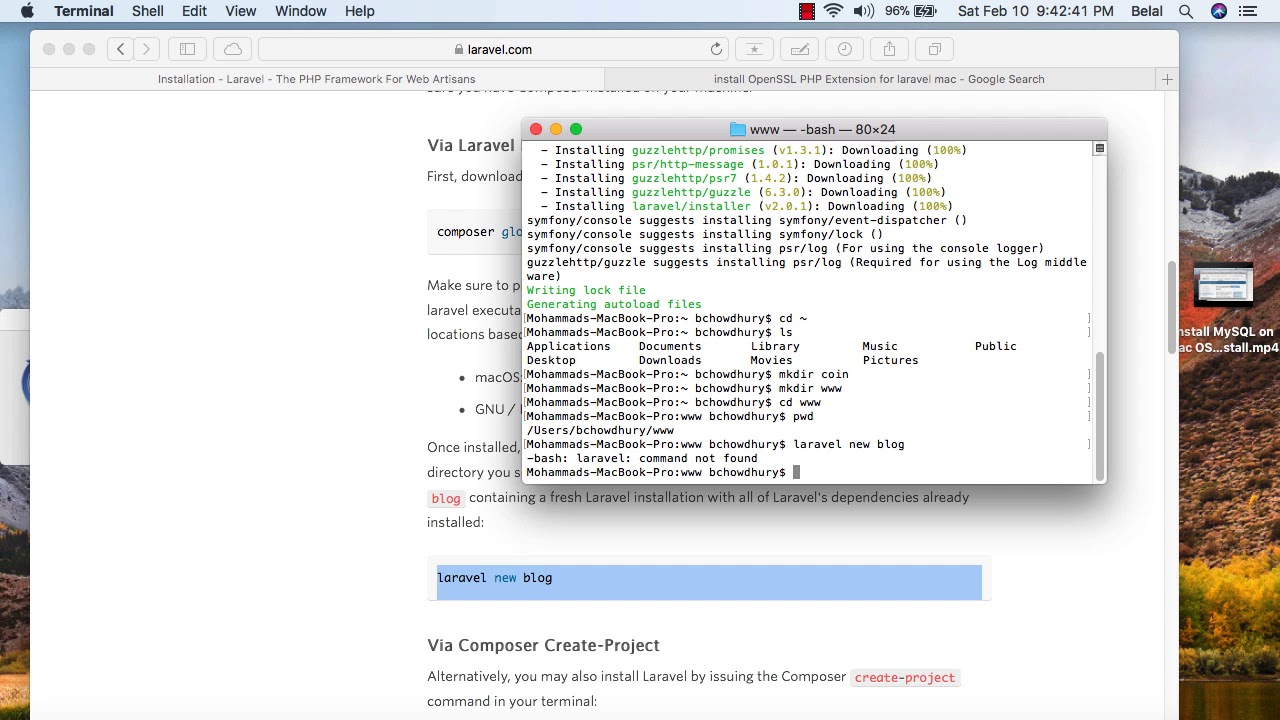Click guzzlehttp/guzzle package name in install line
This screenshot has height=720, width=1280.
(x=691, y=192)
